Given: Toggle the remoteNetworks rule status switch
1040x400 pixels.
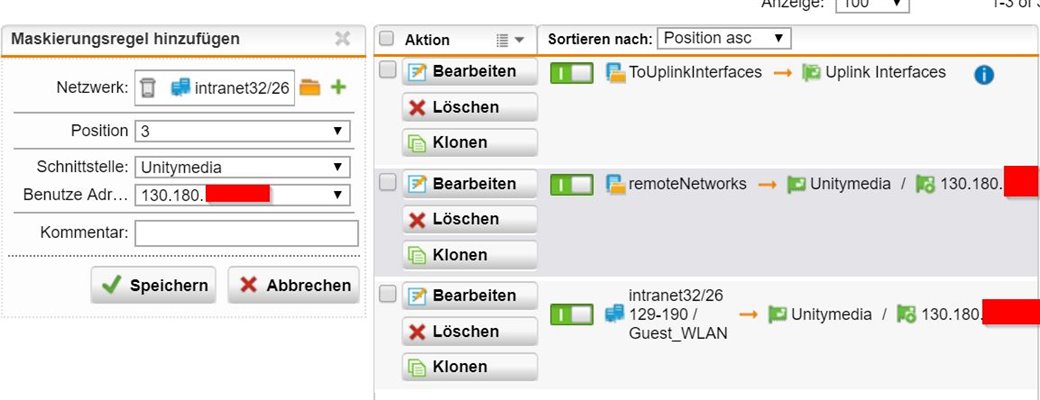Looking at the screenshot, I should click(572, 185).
